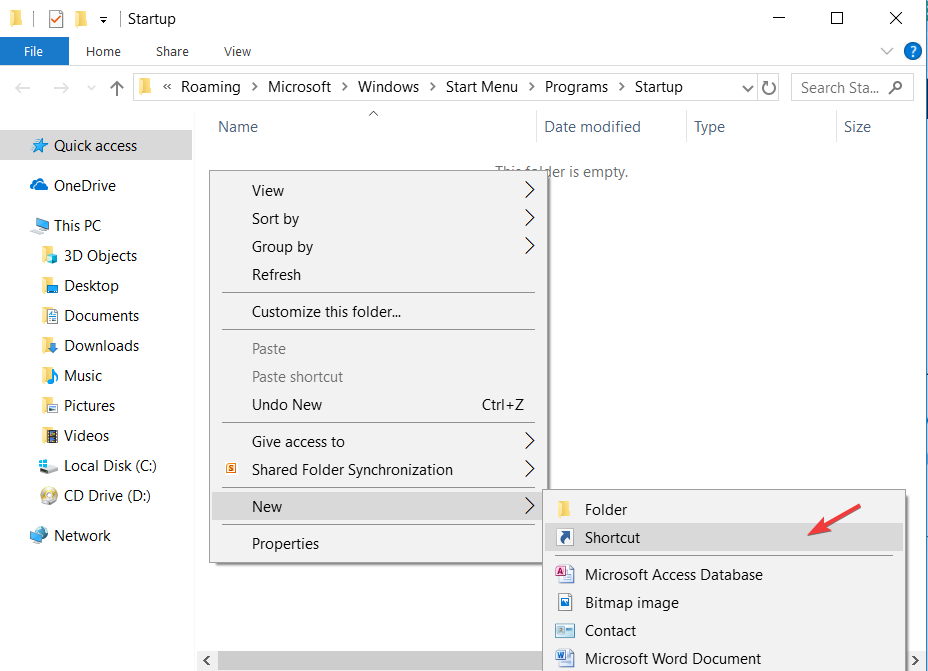Click the Shortcut icon in New submenu
Viewport: 928px width, 671px height.
pos(565,538)
